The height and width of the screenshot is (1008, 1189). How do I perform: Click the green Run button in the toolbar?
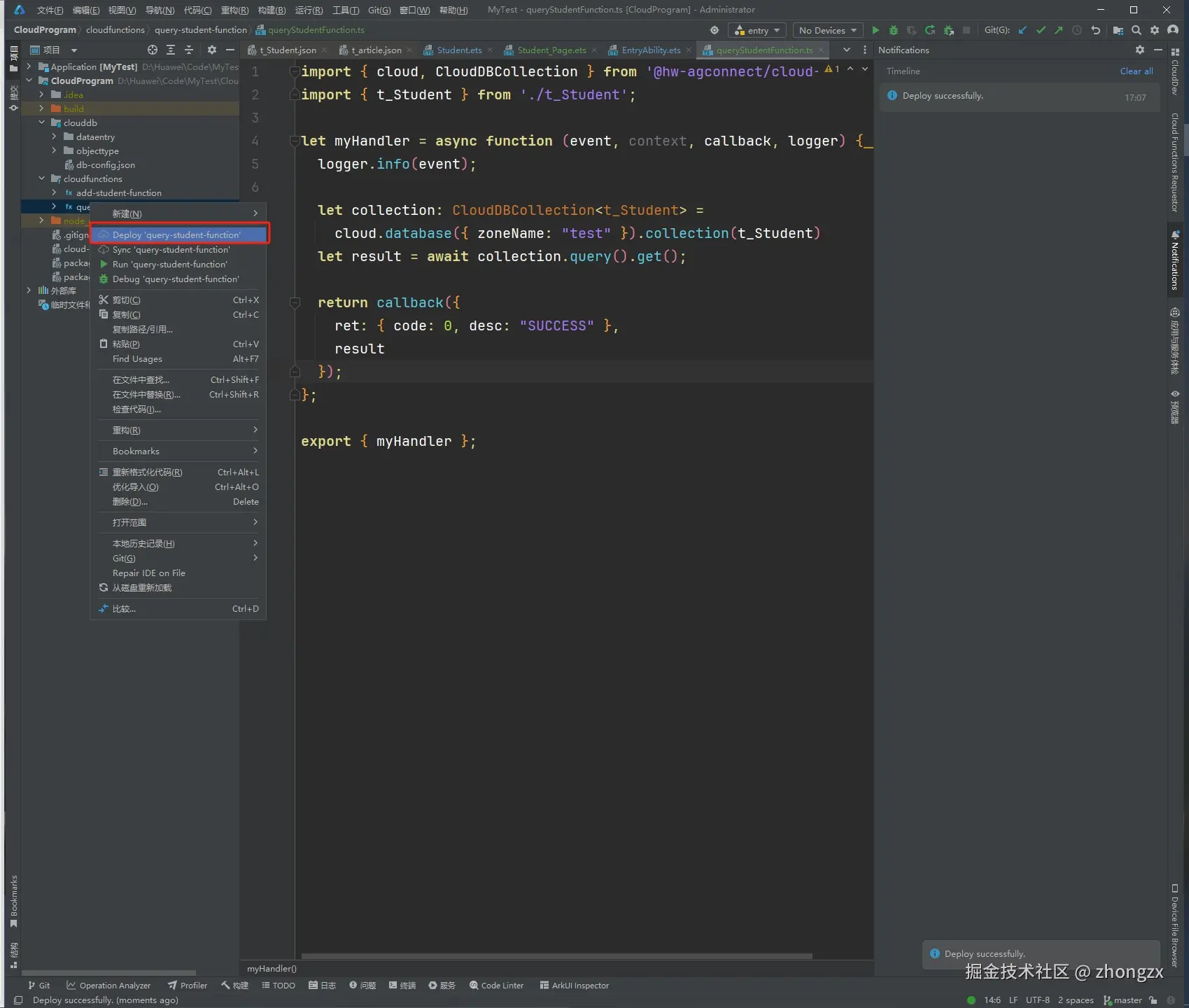[x=875, y=30]
